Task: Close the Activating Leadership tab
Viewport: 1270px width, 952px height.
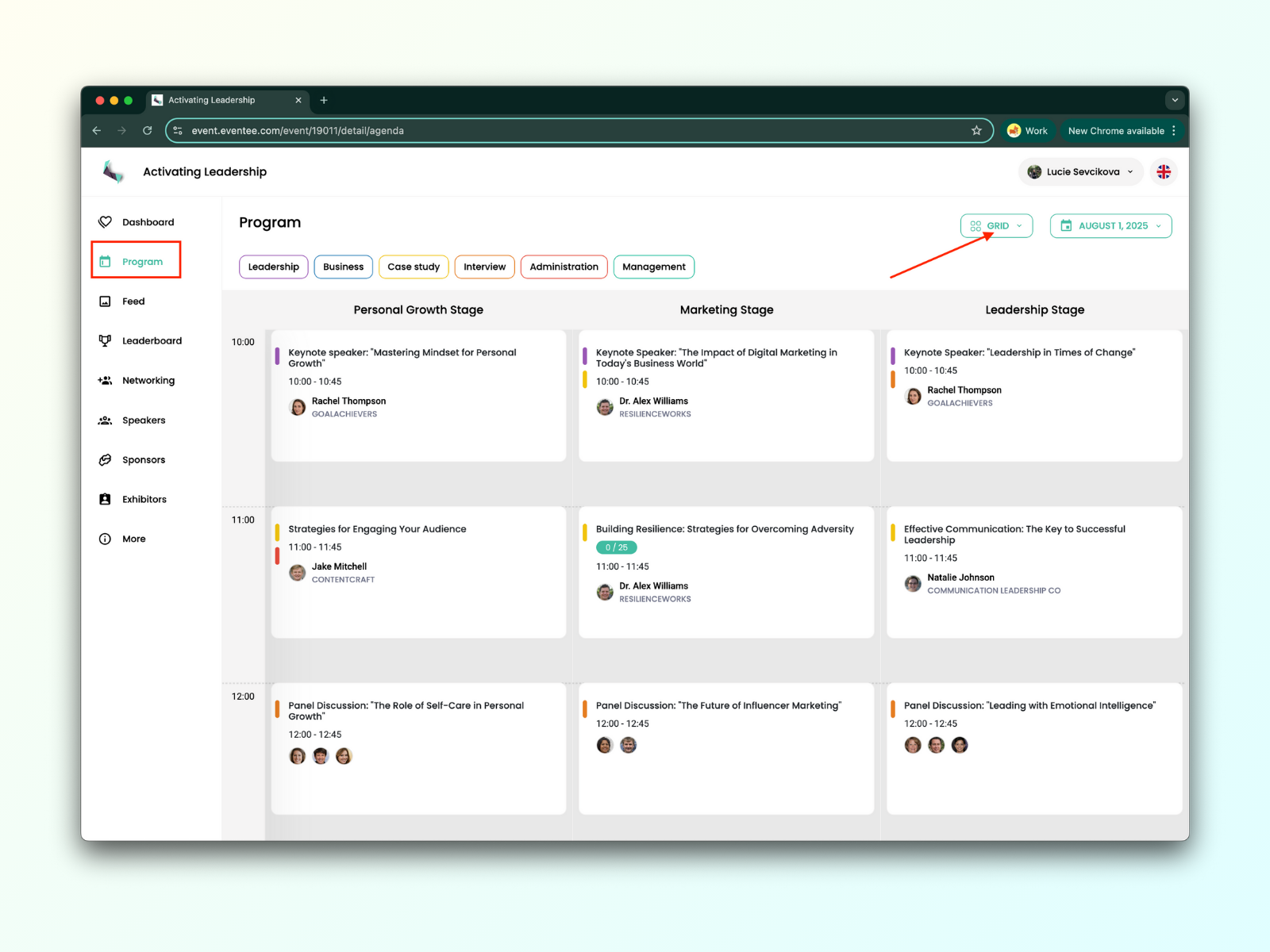Action: coord(298,100)
